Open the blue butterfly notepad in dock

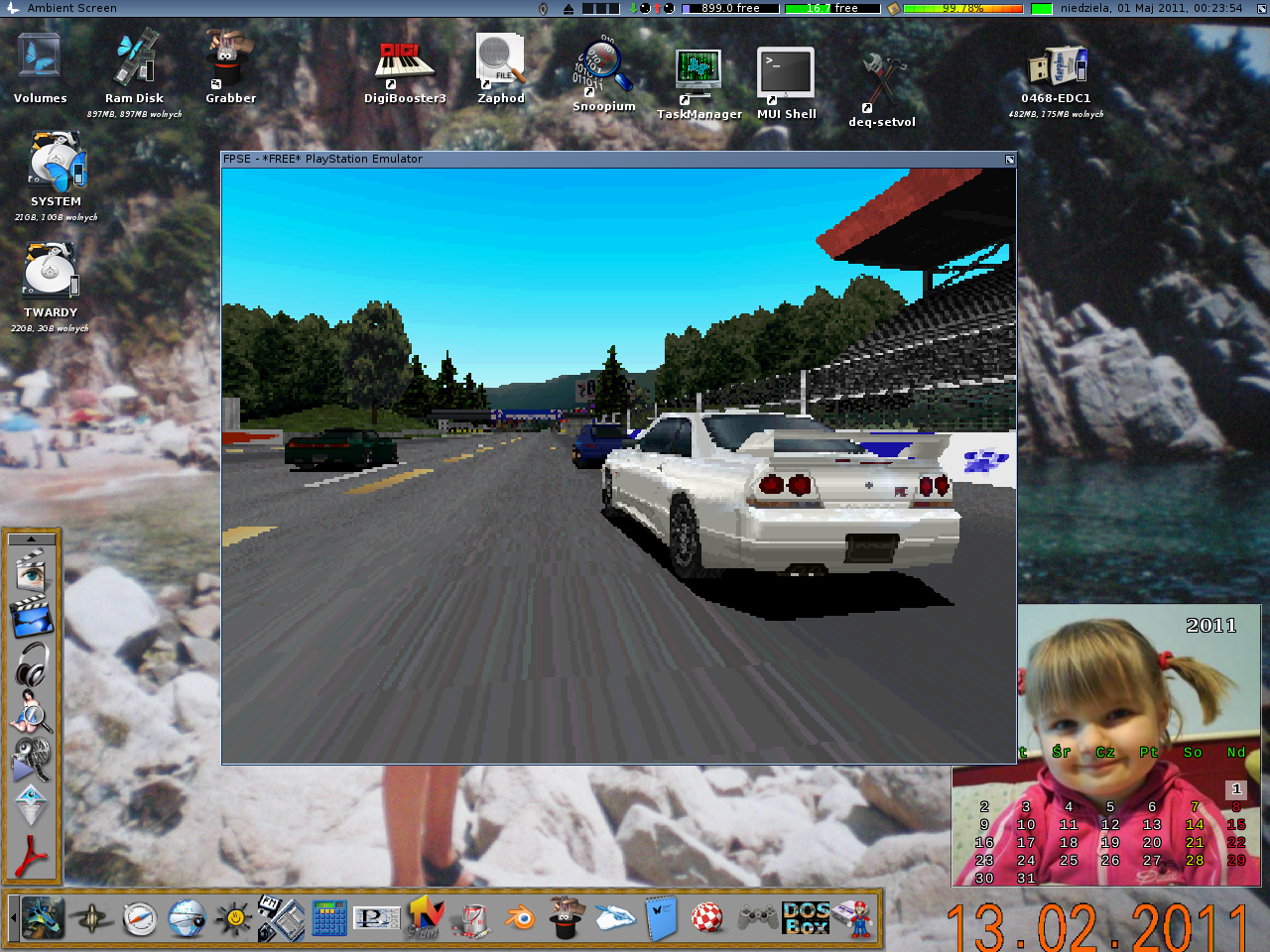(662, 918)
